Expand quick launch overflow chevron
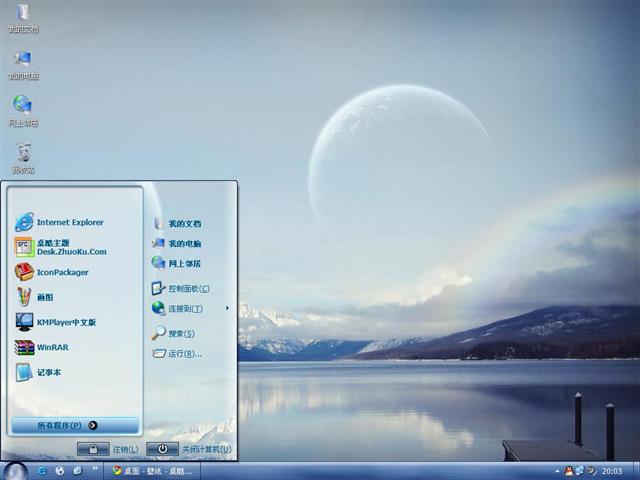The image size is (640, 480). pos(95,468)
